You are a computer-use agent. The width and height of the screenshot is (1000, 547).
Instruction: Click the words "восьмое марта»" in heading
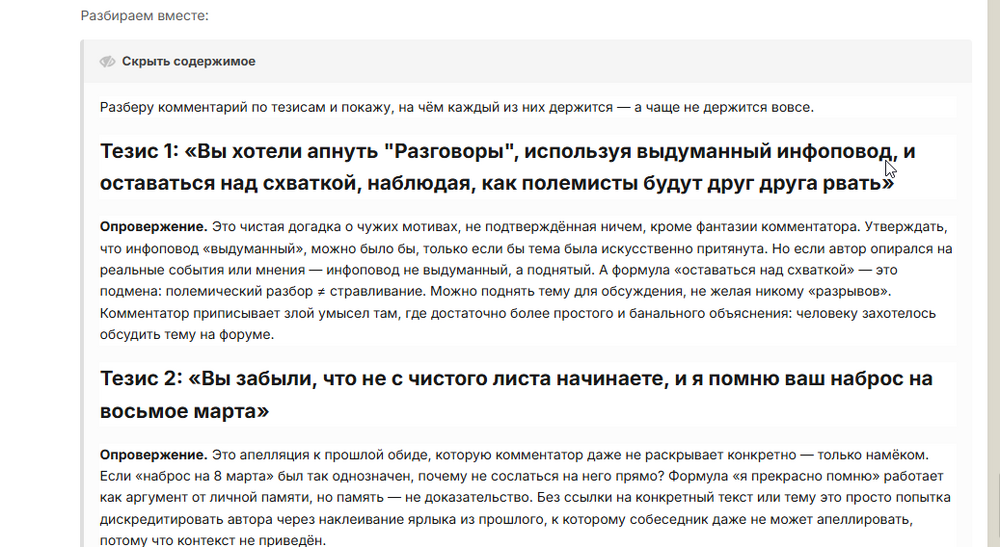[x=184, y=411]
